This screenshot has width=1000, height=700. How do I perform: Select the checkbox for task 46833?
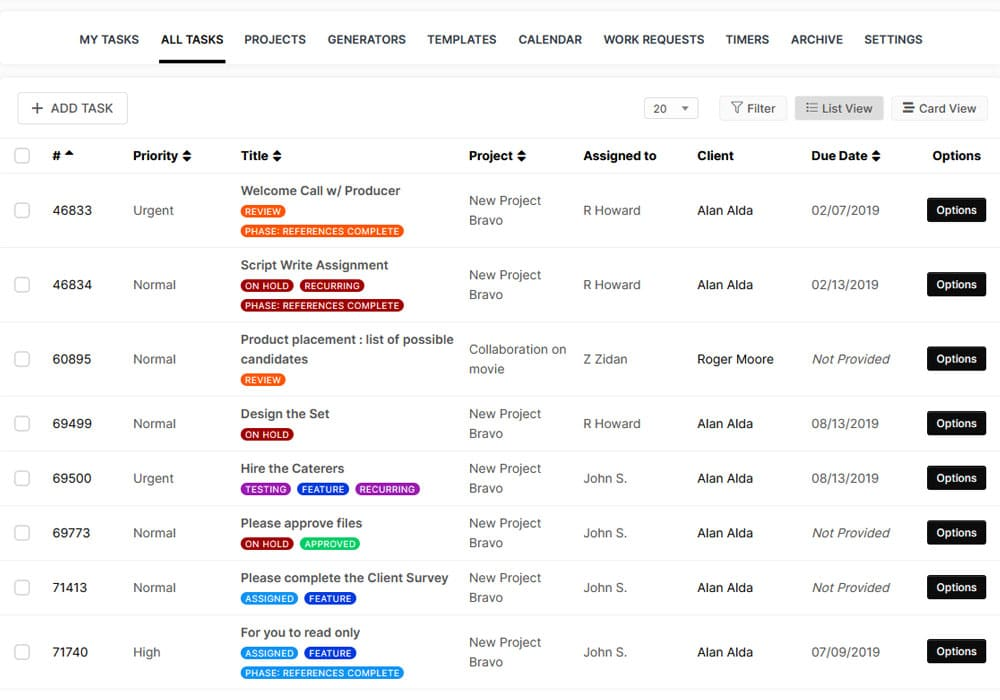click(22, 210)
